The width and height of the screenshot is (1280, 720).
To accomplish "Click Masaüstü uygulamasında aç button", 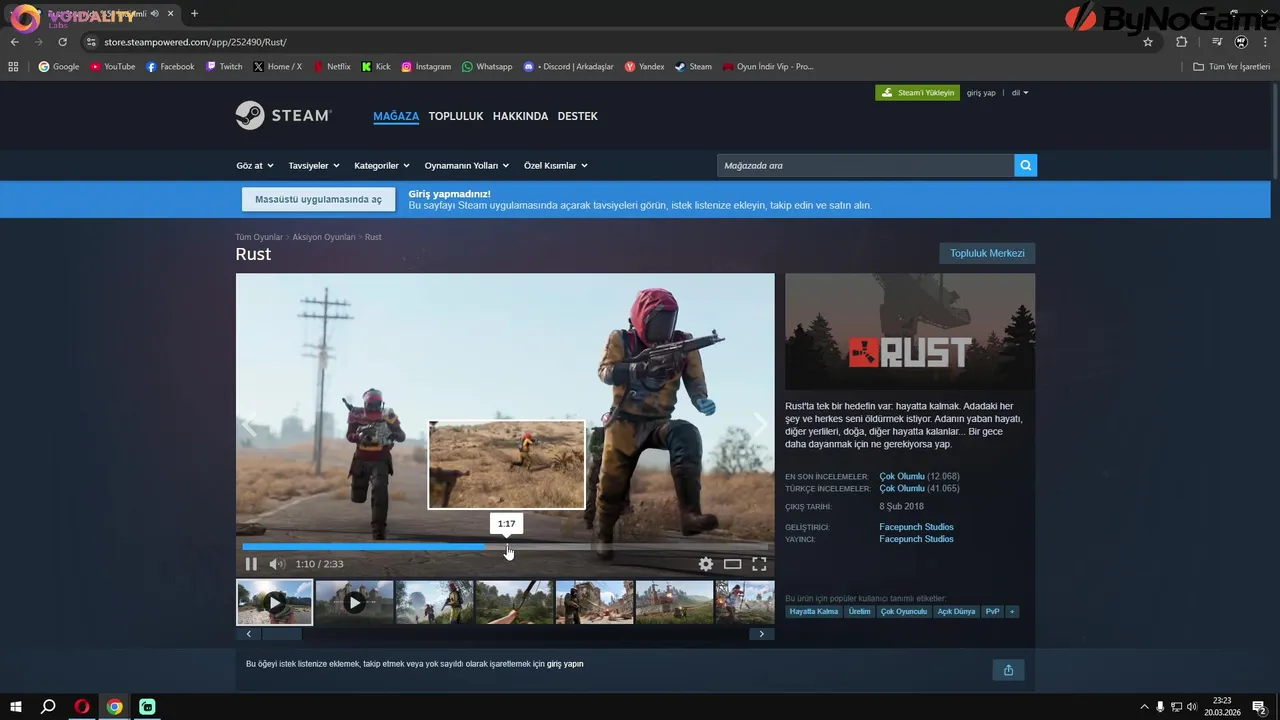I will 318,199.
